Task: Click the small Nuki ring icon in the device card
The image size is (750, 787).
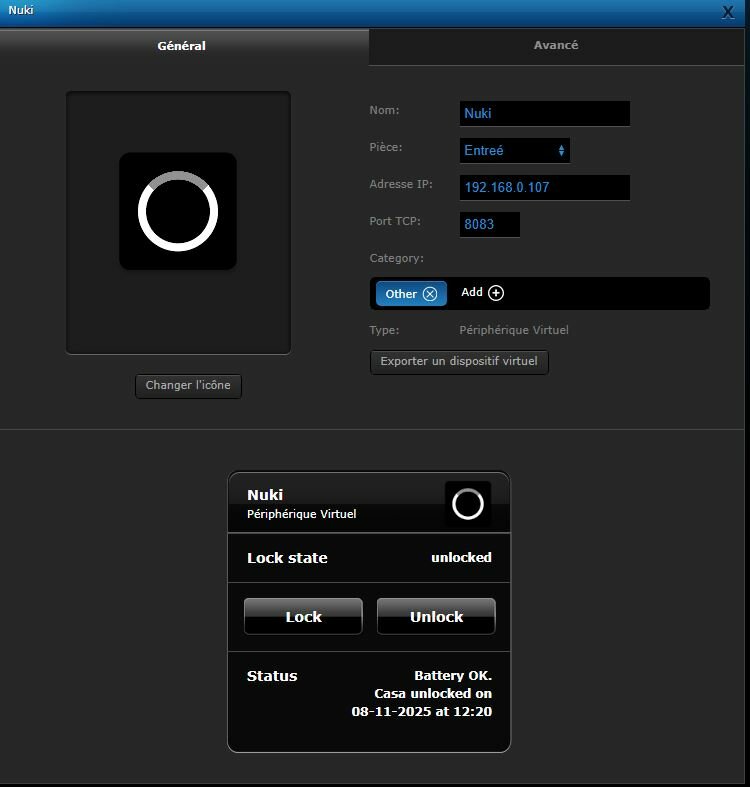Action: pos(467,504)
